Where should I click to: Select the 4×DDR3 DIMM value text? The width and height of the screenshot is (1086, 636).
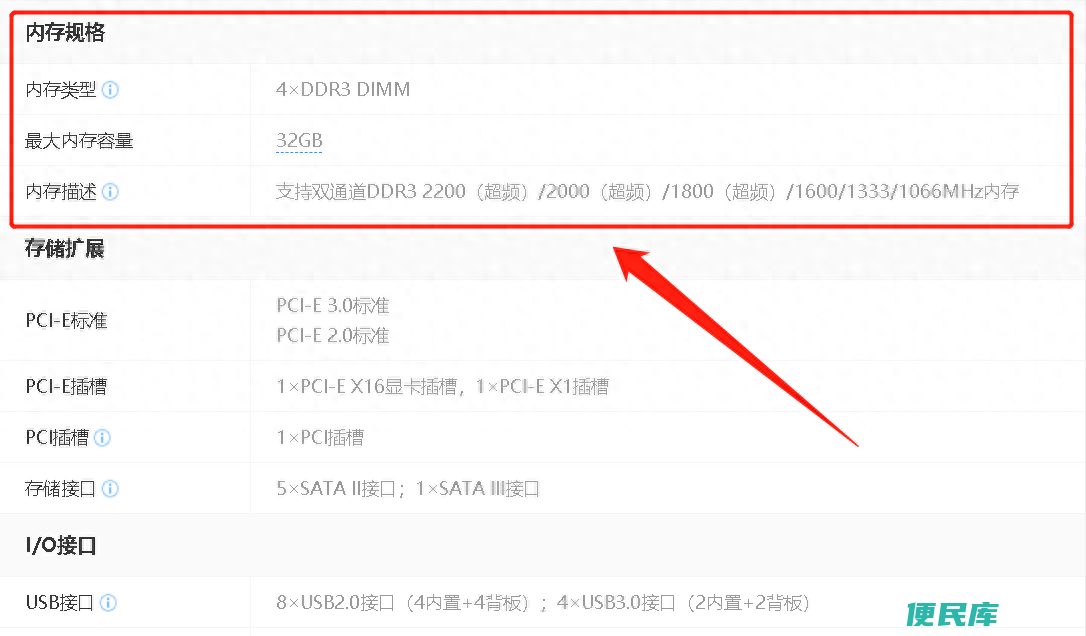(343, 89)
